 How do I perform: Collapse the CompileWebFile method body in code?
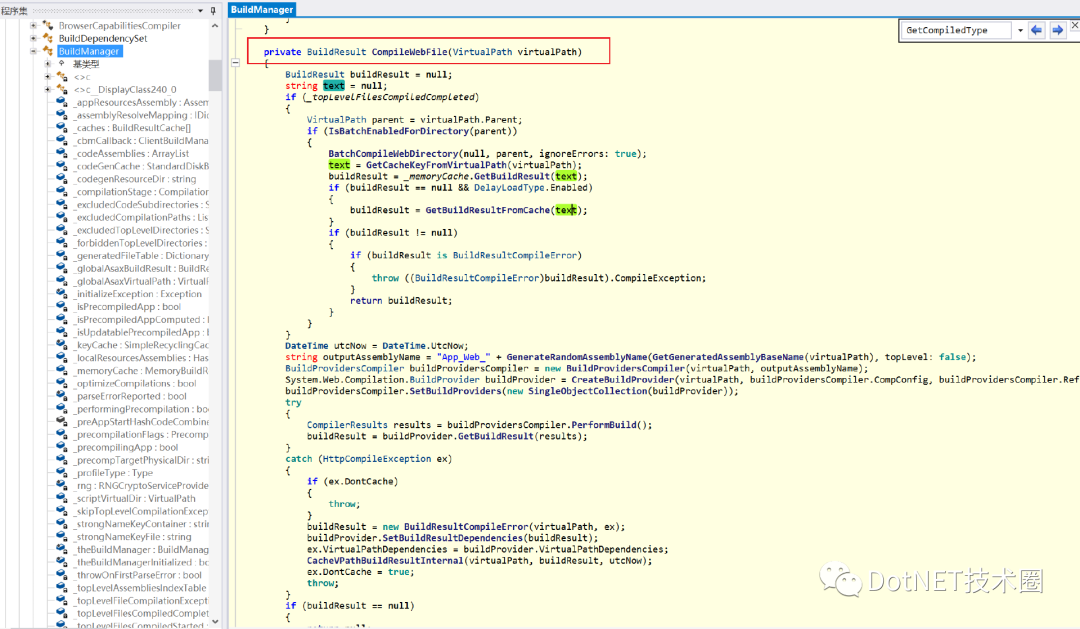[235, 63]
